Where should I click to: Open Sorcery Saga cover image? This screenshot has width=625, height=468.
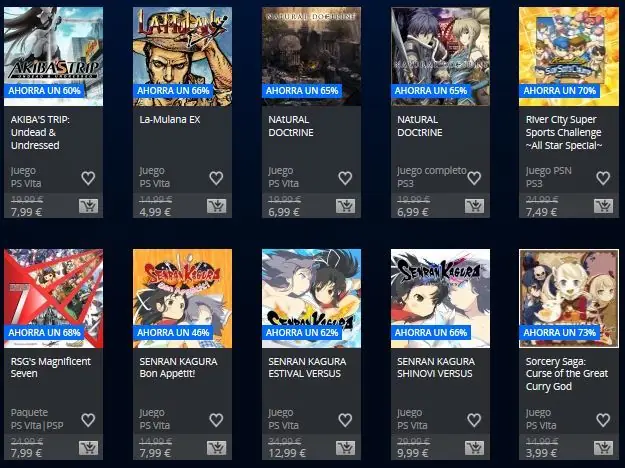[x=569, y=298]
